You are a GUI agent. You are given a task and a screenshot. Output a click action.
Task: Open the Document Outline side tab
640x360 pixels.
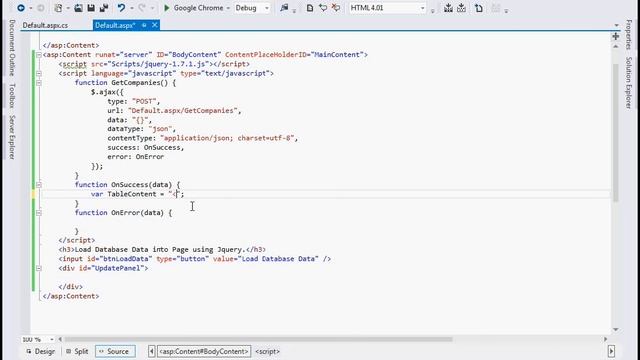pyautogui.click(x=12, y=48)
